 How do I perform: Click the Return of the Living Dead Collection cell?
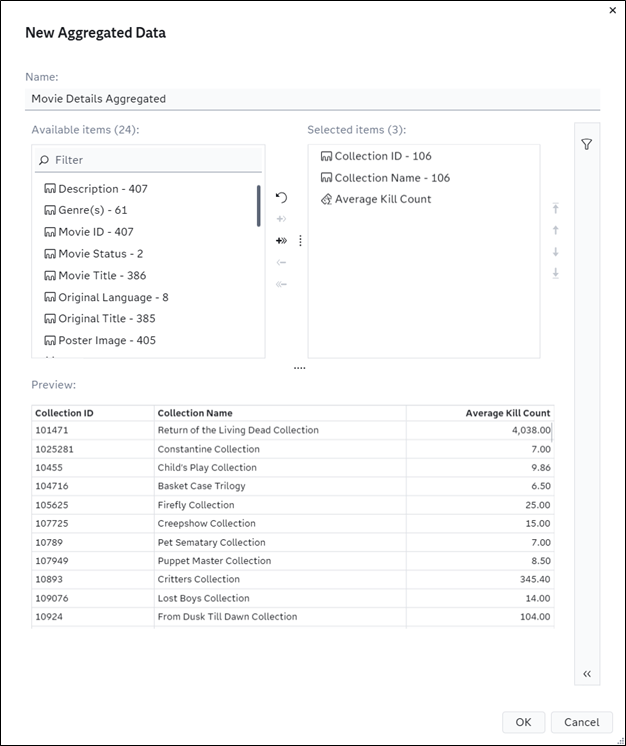pos(280,430)
